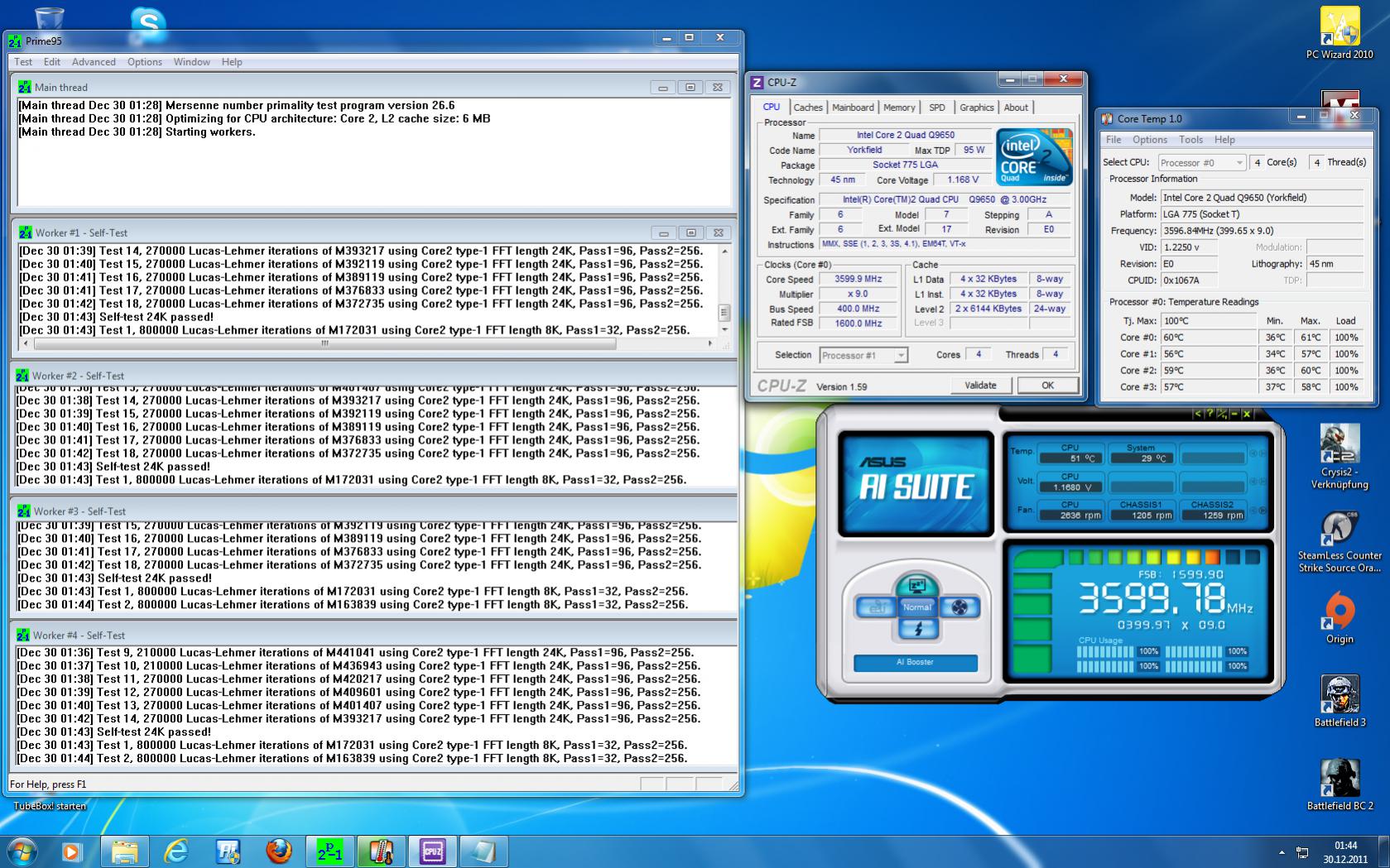Show hidden system tray icons
The width and height of the screenshot is (1390, 868).
coord(1282,852)
